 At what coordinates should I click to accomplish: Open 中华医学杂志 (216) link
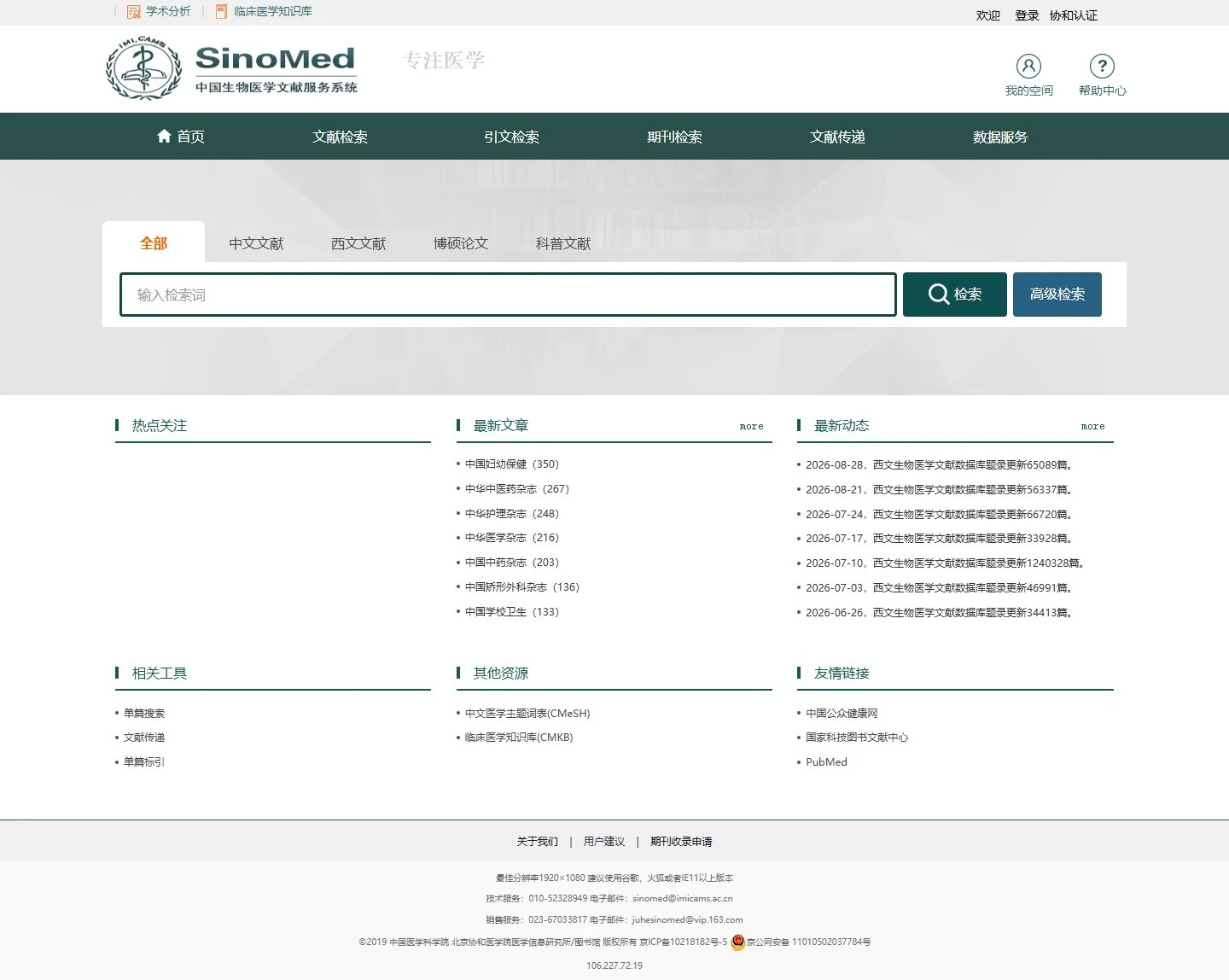click(512, 538)
